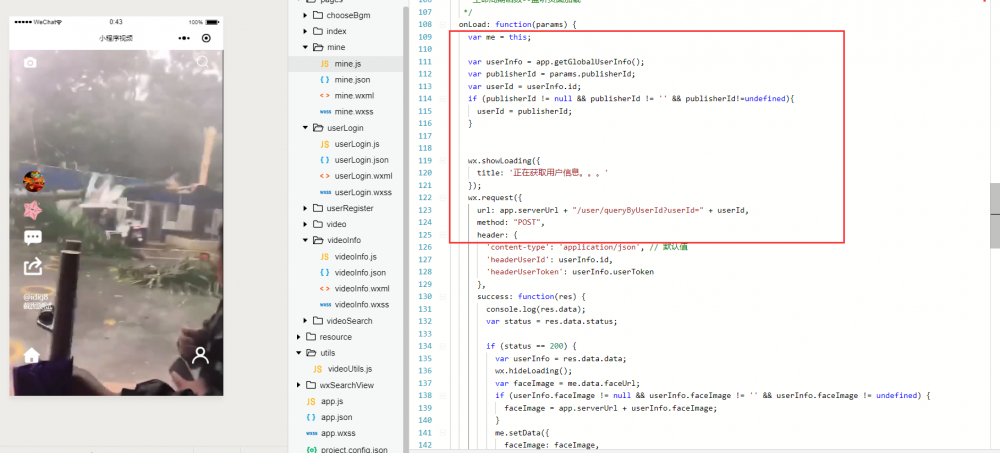Tap the home icon in simulator
This screenshot has width=1000, height=453.
[32, 355]
